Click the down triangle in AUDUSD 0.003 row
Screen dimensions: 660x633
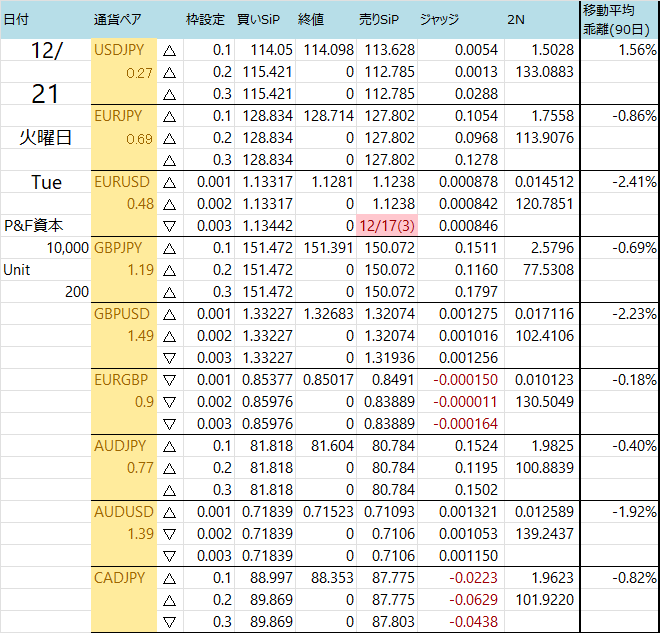pyautogui.click(x=170, y=556)
